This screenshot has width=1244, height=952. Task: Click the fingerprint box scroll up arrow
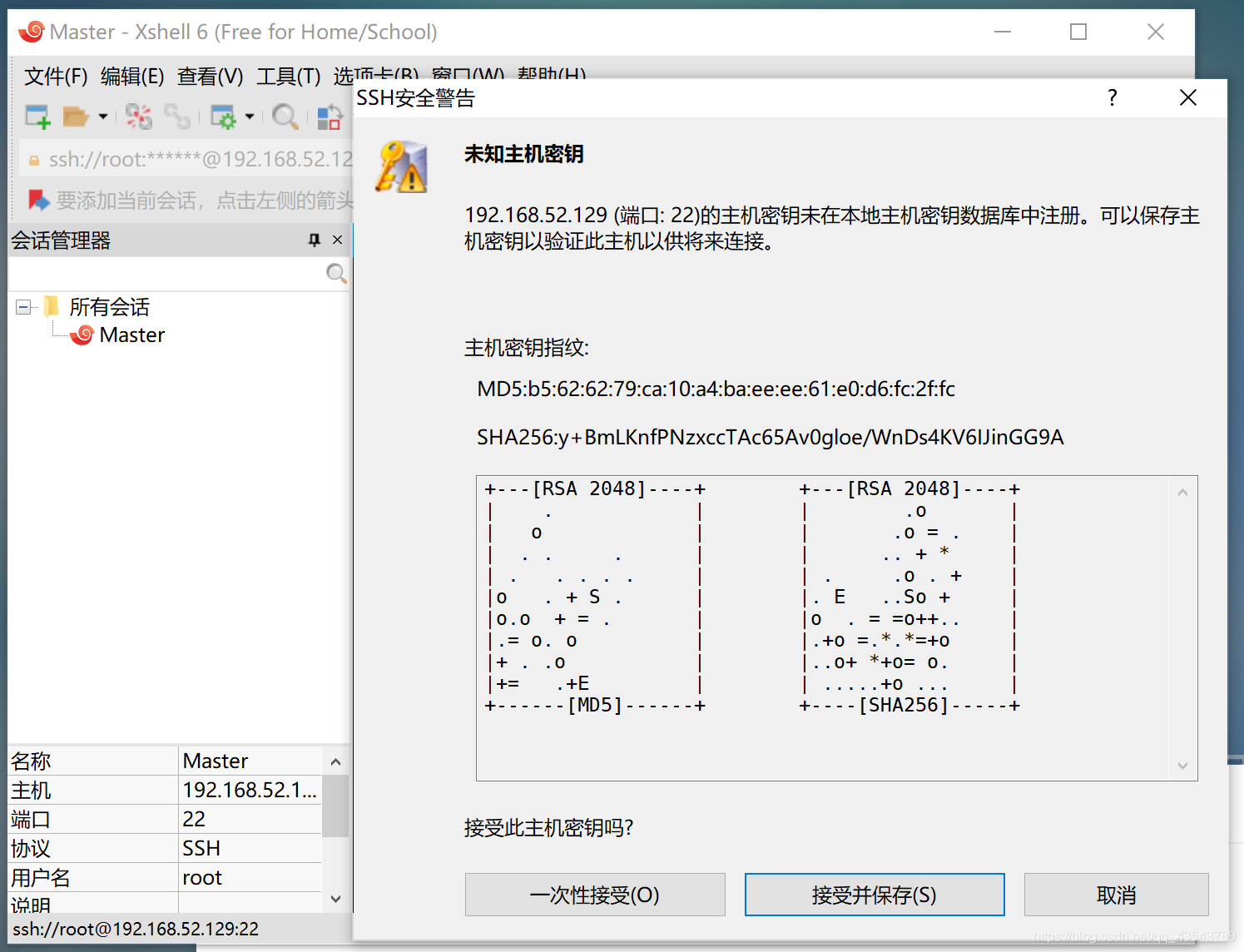tap(1182, 493)
